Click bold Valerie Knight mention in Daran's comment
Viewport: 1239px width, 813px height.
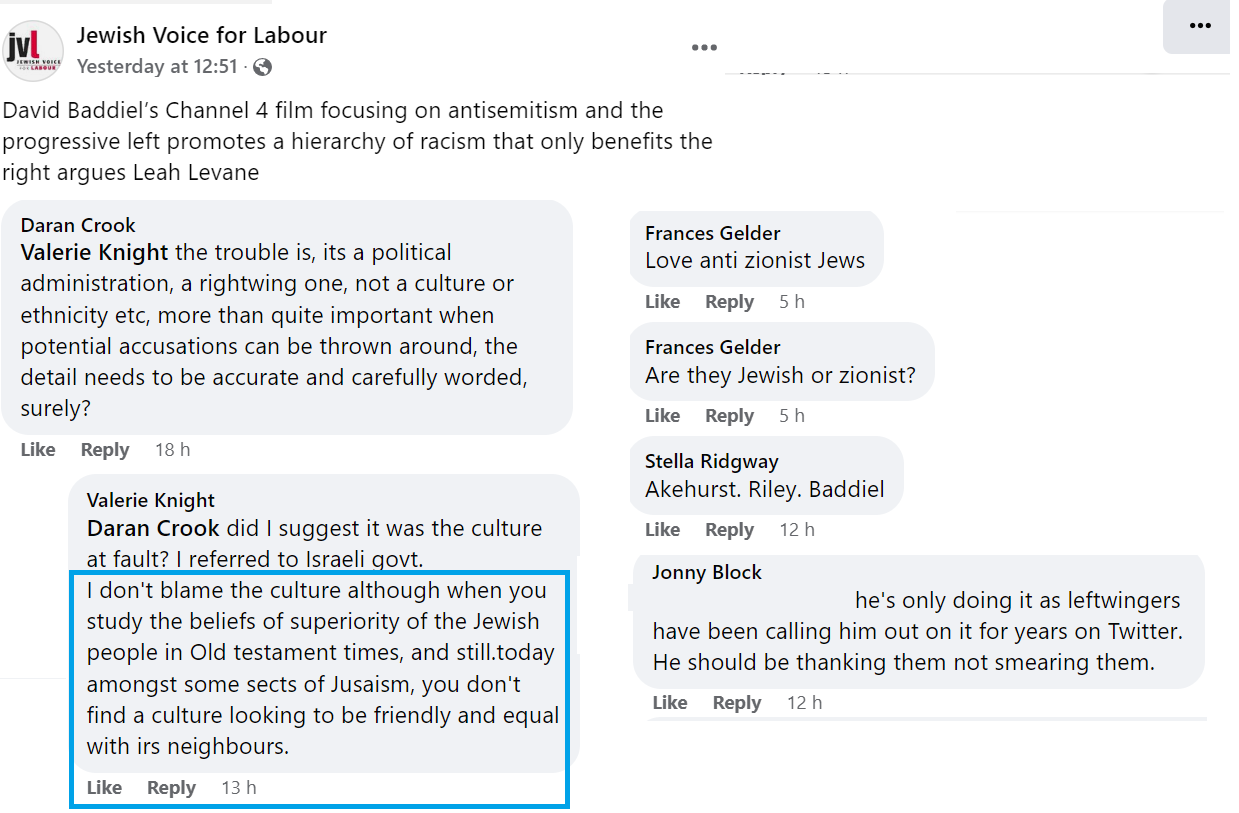pyautogui.click(x=94, y=252)
